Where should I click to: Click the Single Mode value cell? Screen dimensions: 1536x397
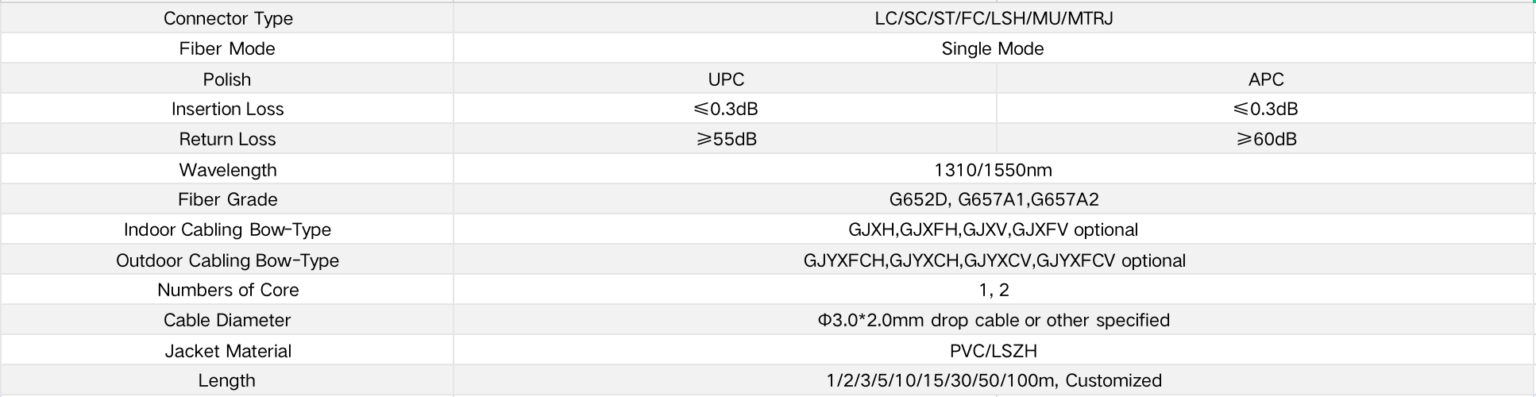coord(994,48)
